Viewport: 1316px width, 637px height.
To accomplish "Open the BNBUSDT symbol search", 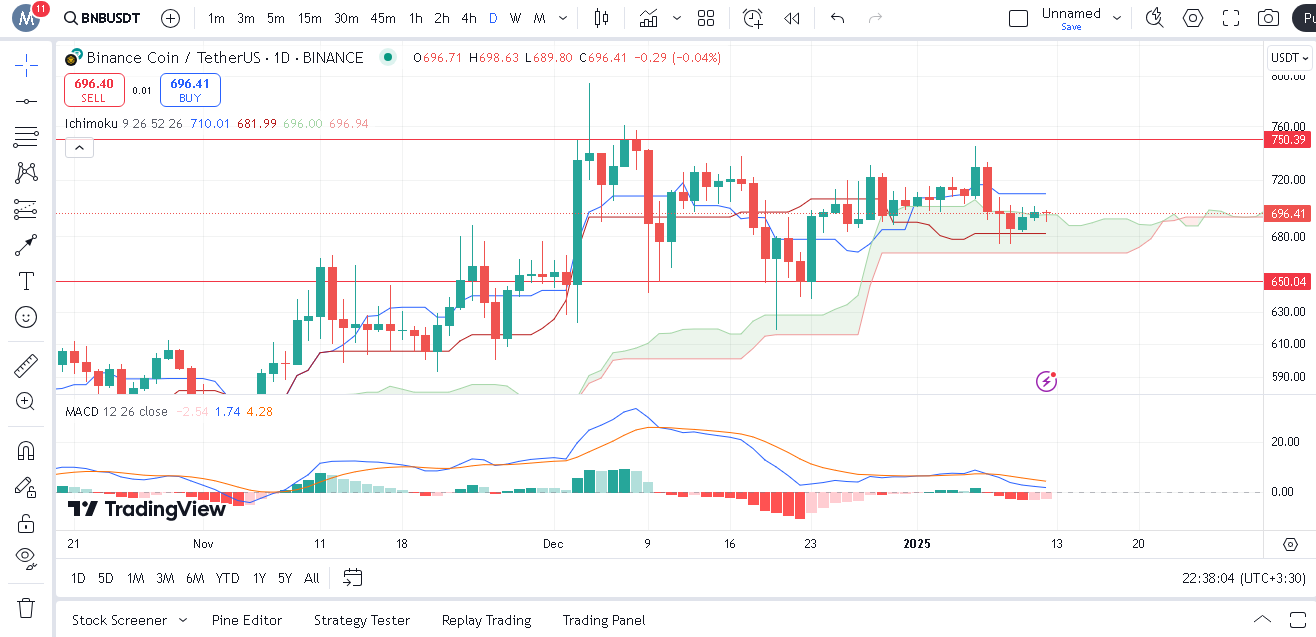I will [x=102, y=18].
